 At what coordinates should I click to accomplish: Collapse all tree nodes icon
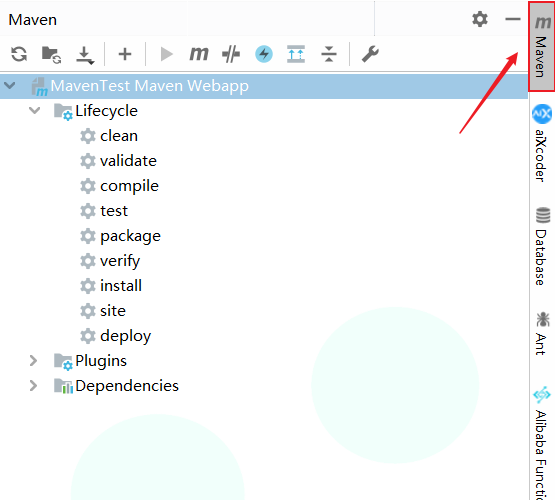[329, 54]
